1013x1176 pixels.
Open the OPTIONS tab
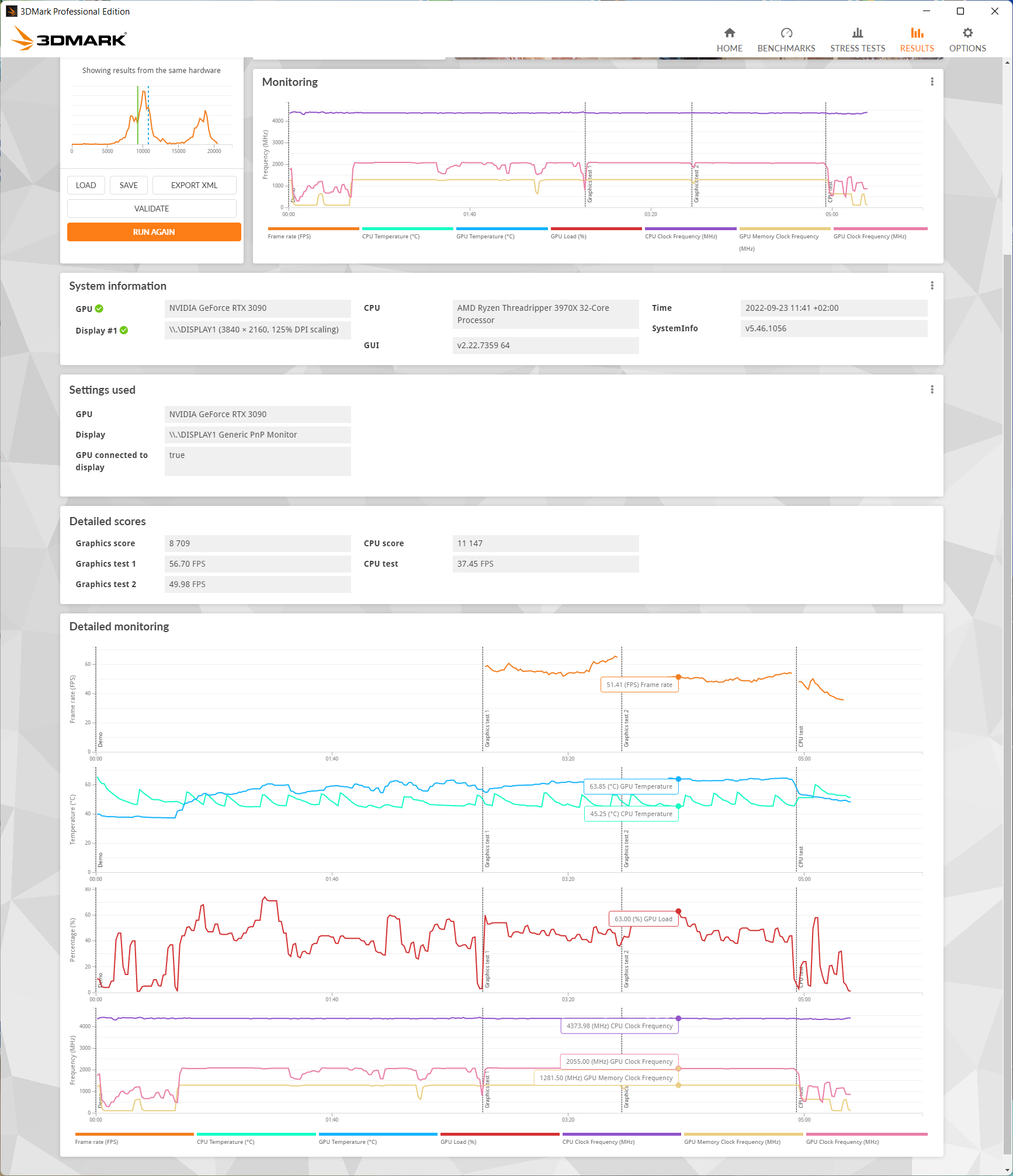(967, 40)
